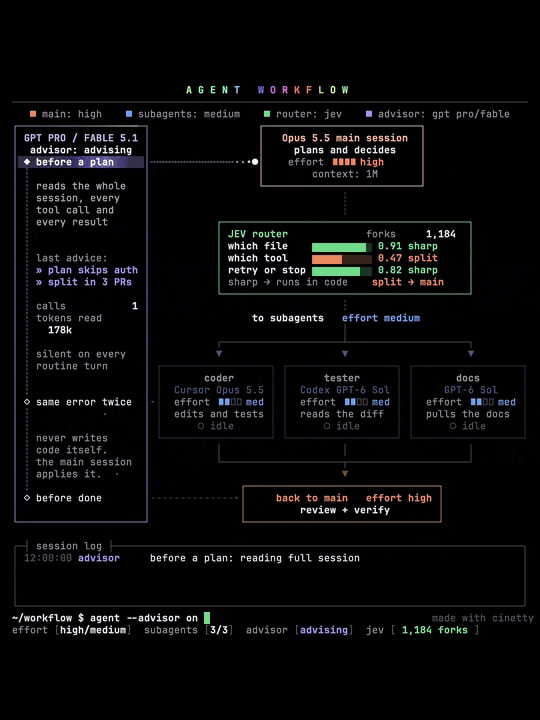Viewport: 540px width, 720px height.
Task: Click the idle circle in the tester box
Action: (326, 426)
